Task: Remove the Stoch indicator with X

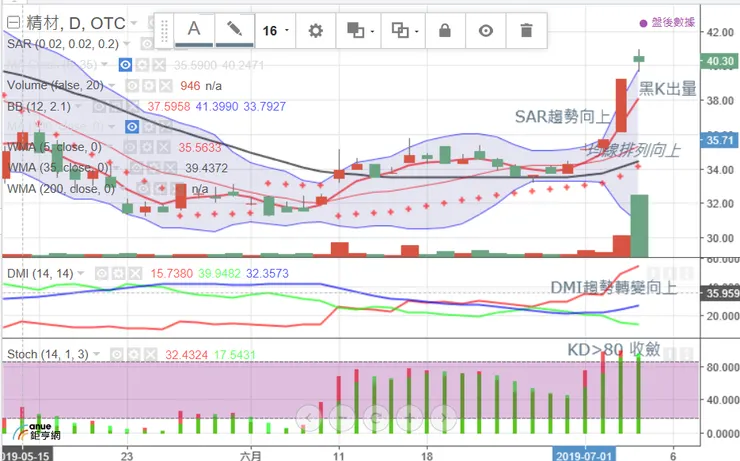Action: (150, 354)
